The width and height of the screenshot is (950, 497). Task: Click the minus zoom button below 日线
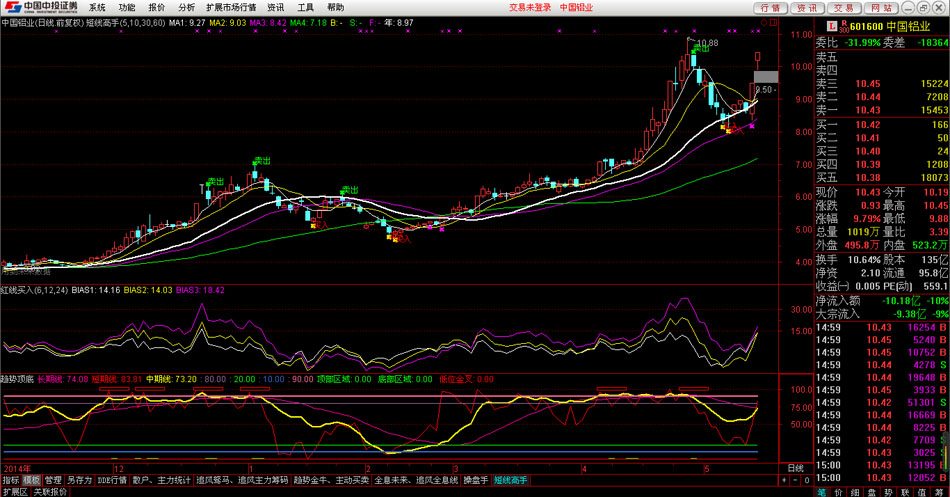[x=796, y=480]
